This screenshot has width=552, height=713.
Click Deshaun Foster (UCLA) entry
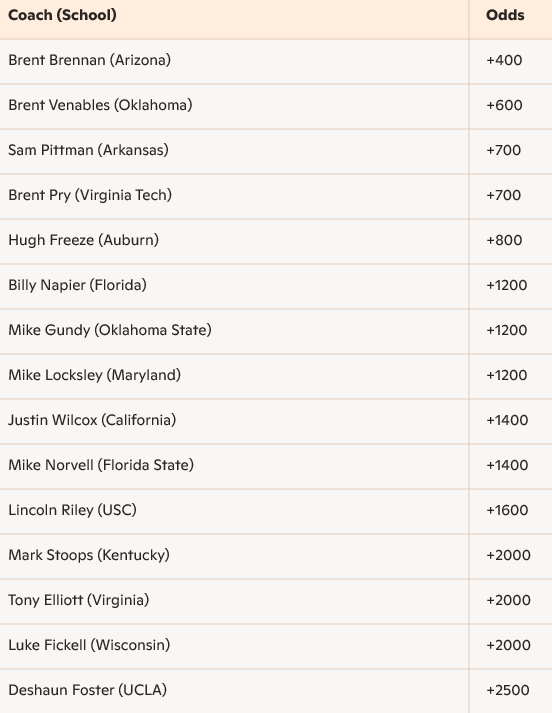click(x=87, y=690)
